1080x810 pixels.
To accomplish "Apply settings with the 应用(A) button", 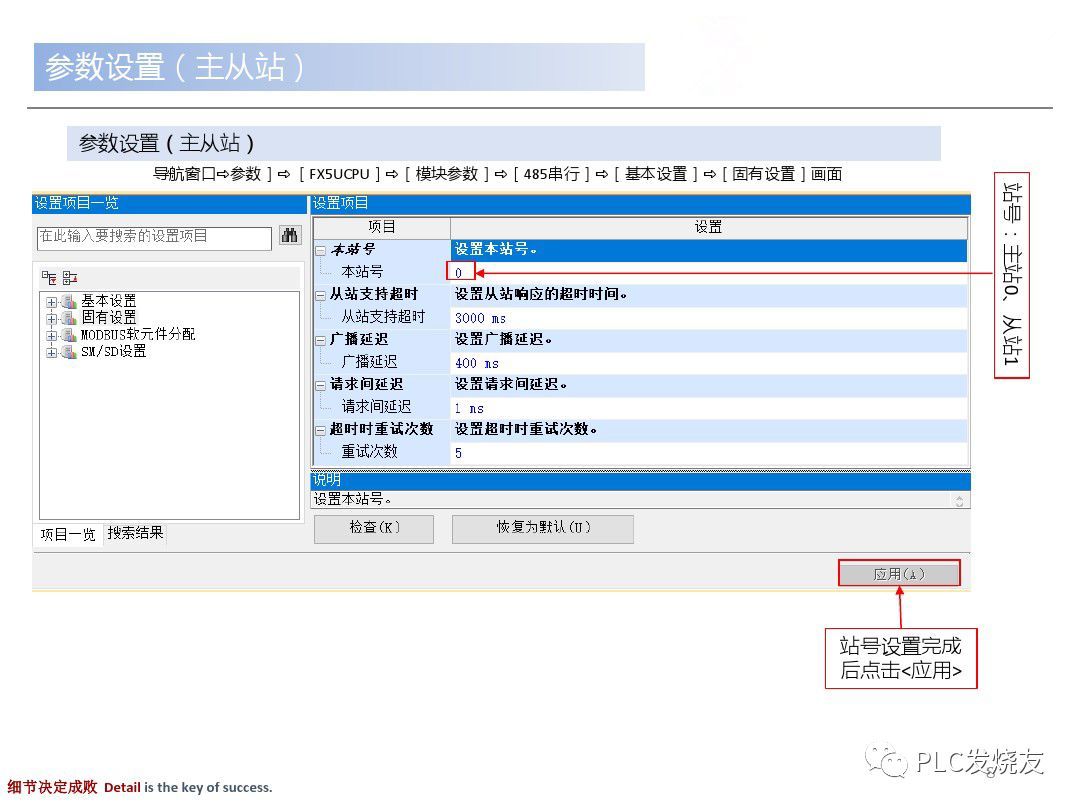I will coord(898,574).
